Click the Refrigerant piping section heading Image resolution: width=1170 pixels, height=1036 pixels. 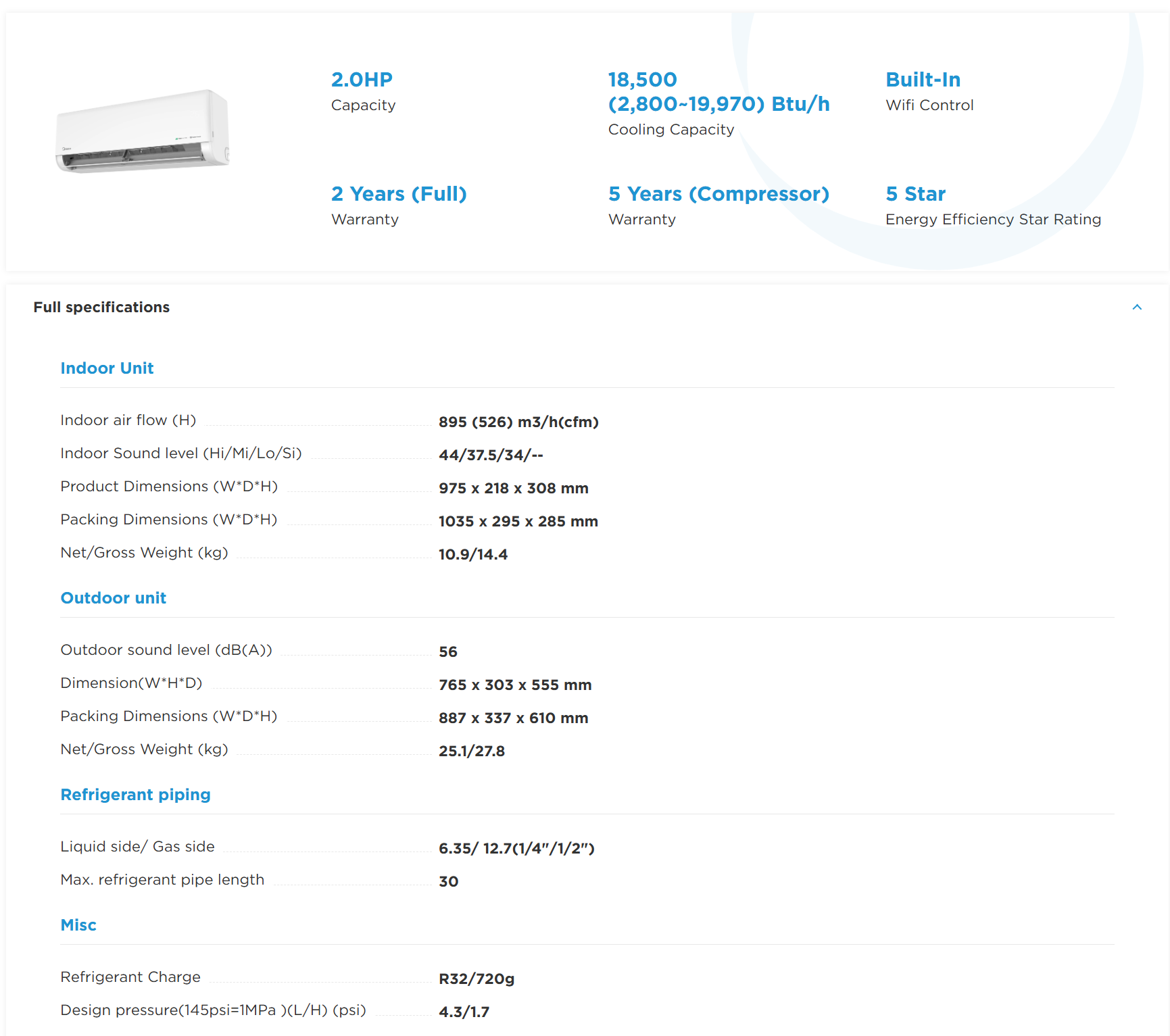pyautogui.click(x=135, y=795)
